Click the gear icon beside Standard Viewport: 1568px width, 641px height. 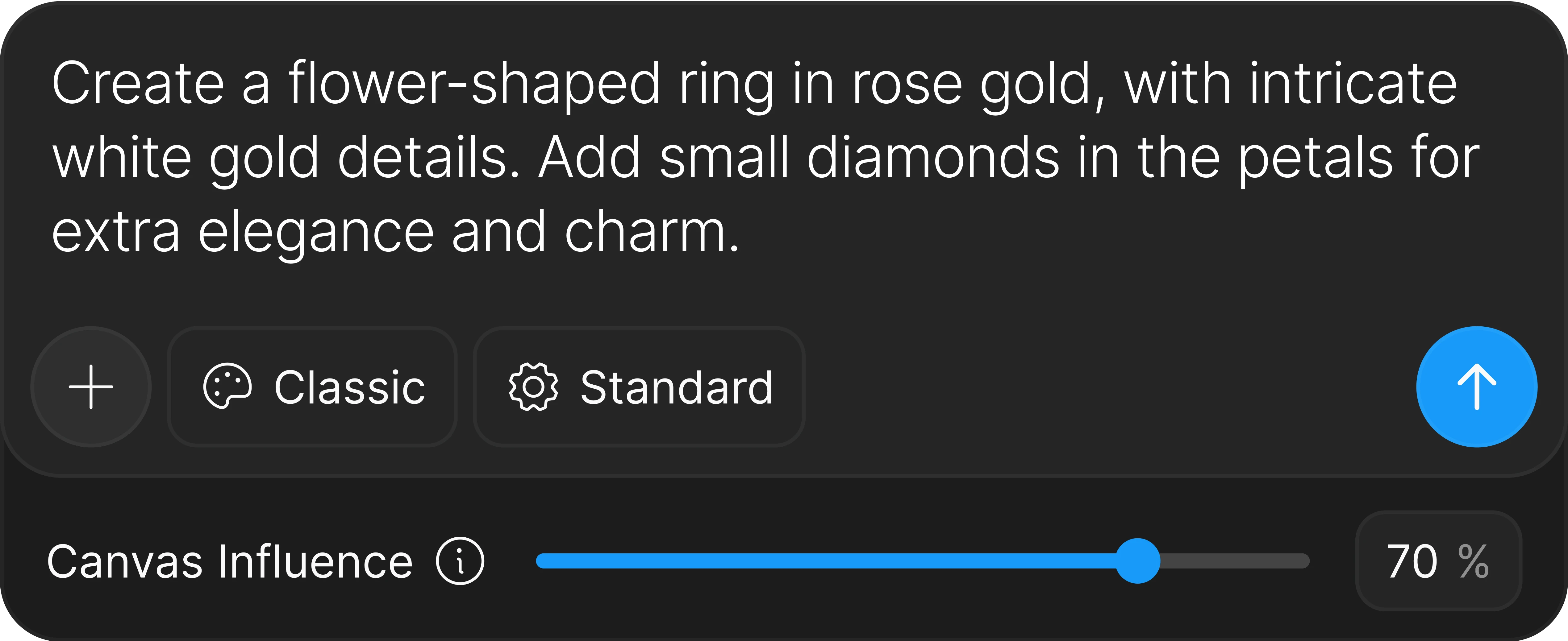tap(533, 387)
